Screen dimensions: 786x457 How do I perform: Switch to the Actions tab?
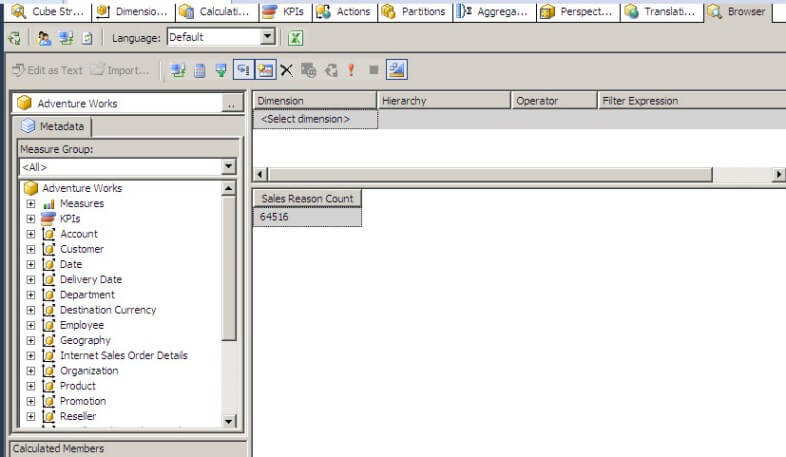[x=344, y=11]
